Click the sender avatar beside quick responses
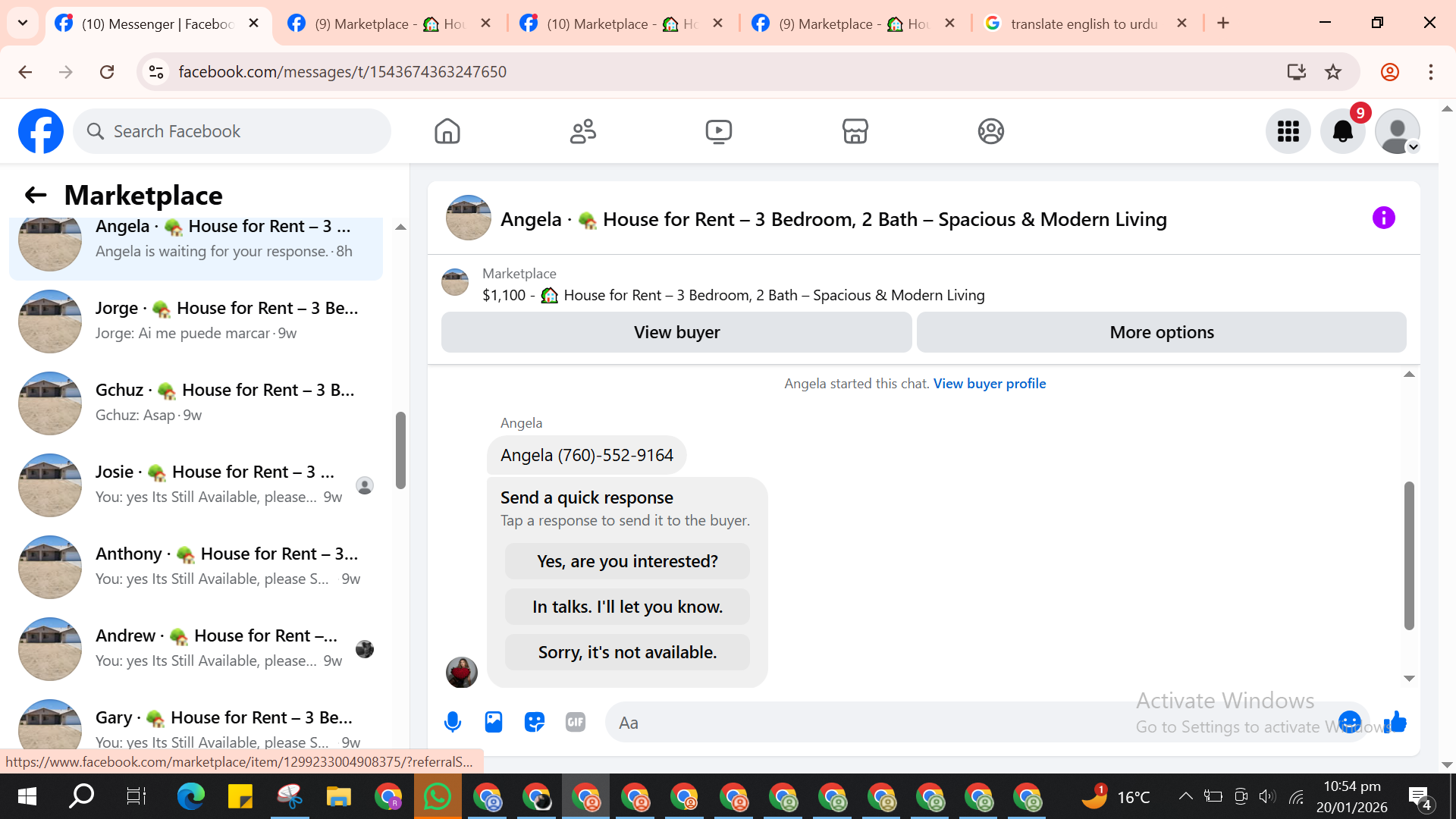Image resolution: width=1456 pixels, height=819 pixels. pos(462,672)
